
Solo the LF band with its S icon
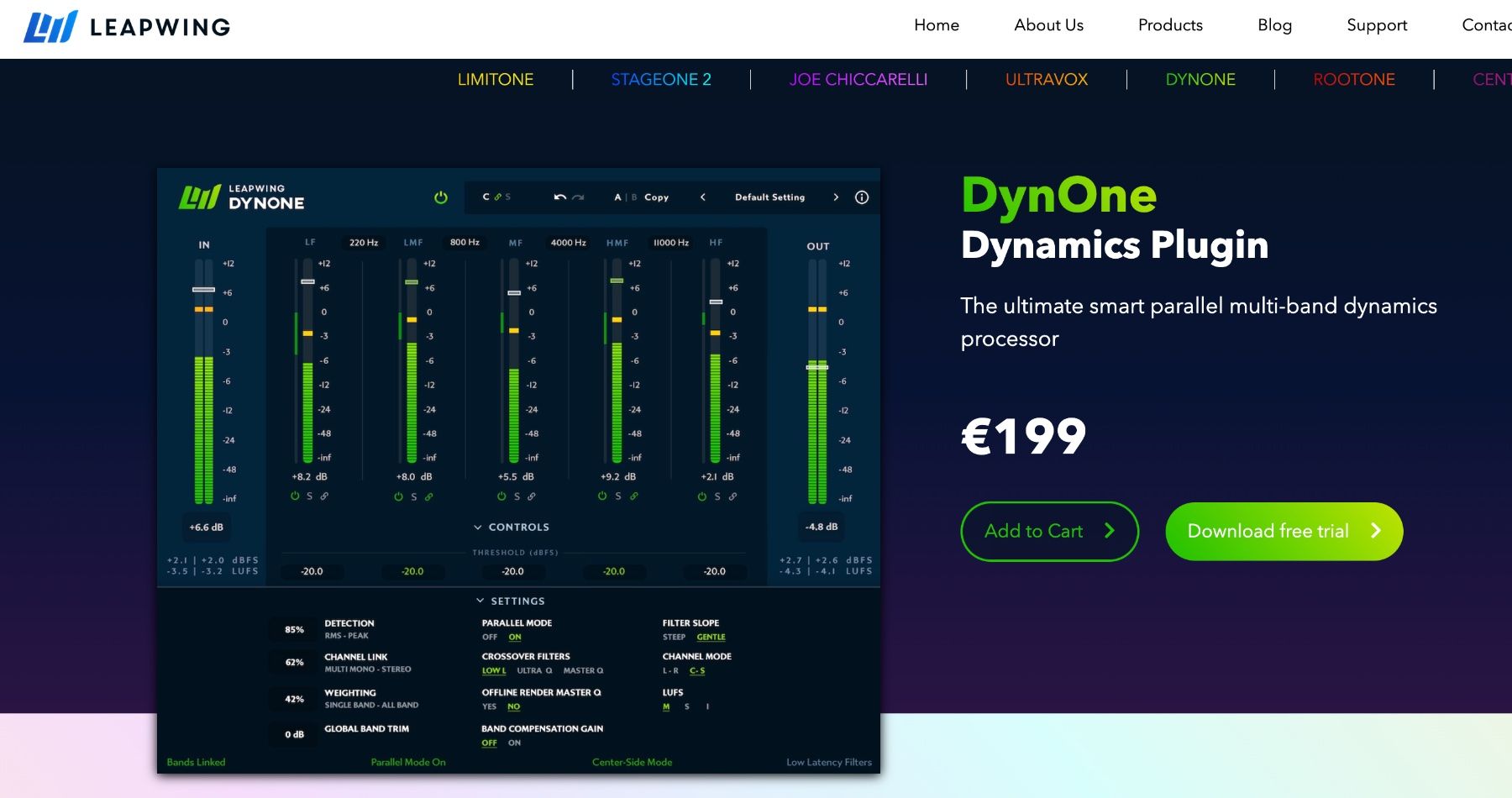(x=309, y=496)
